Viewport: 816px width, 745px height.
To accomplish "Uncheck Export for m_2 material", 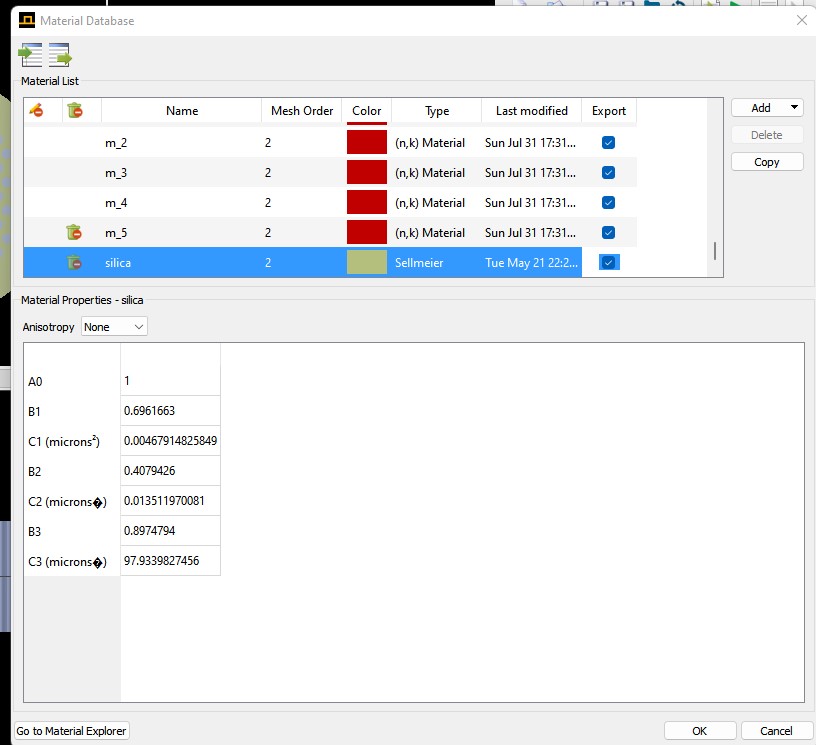I will 608,143.
